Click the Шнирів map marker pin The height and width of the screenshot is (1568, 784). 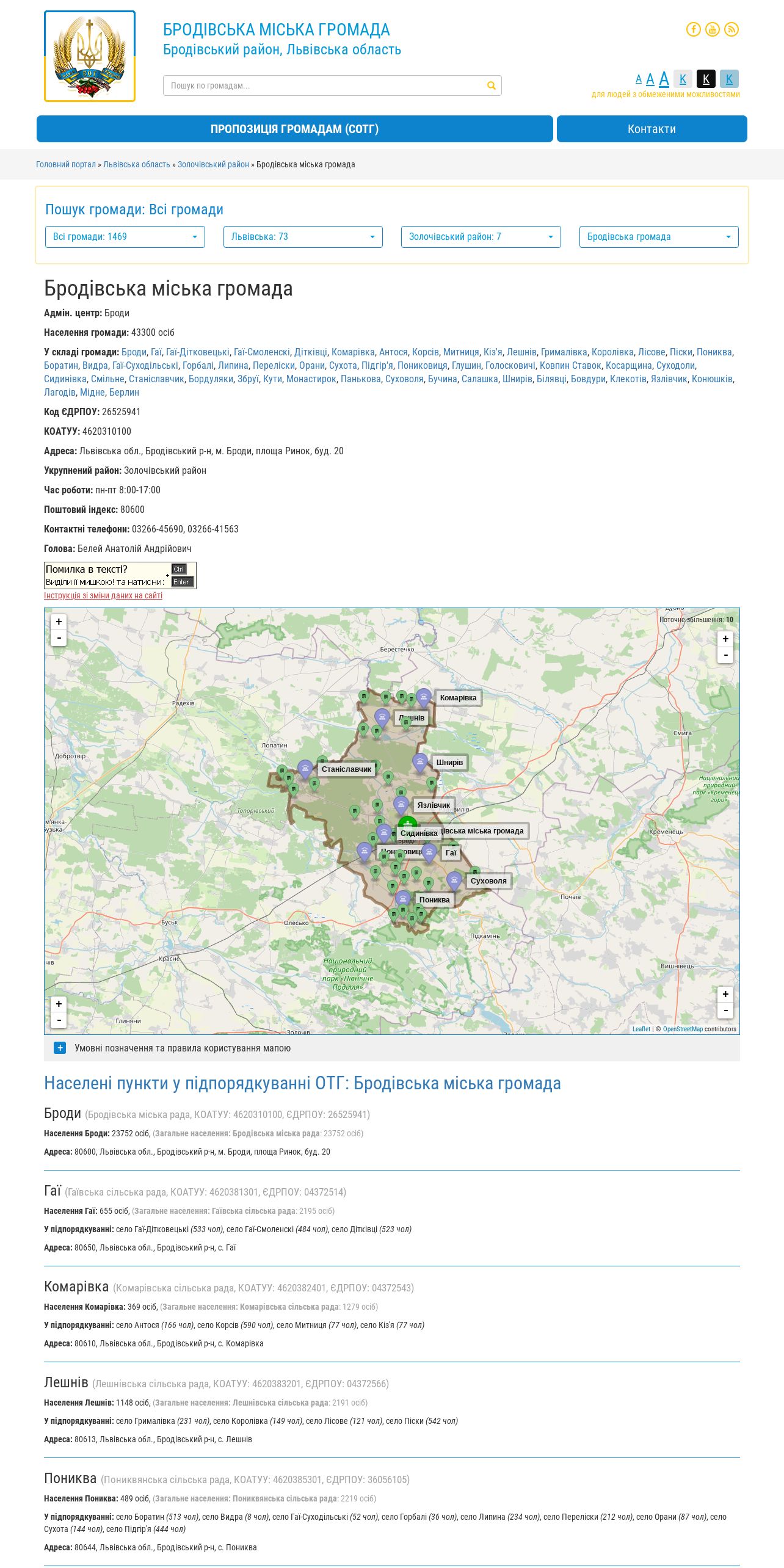(420, 763)
